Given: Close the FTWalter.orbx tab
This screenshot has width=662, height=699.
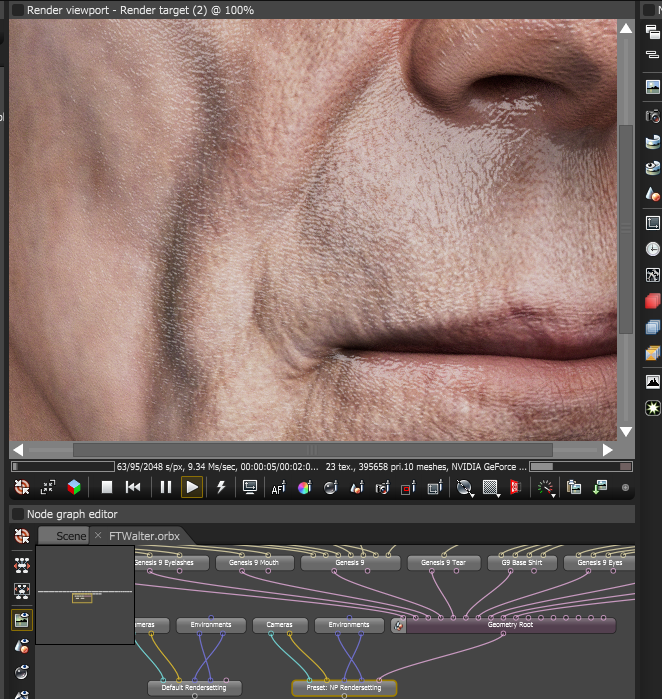Looking at the screenshot, I should tap(98, 535).
